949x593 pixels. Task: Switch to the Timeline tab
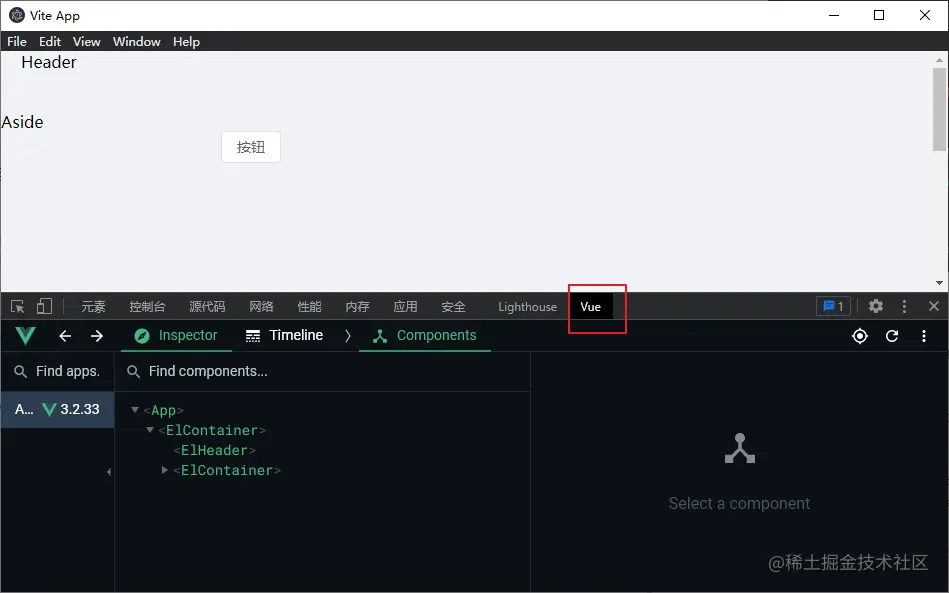tap(284, 335)
